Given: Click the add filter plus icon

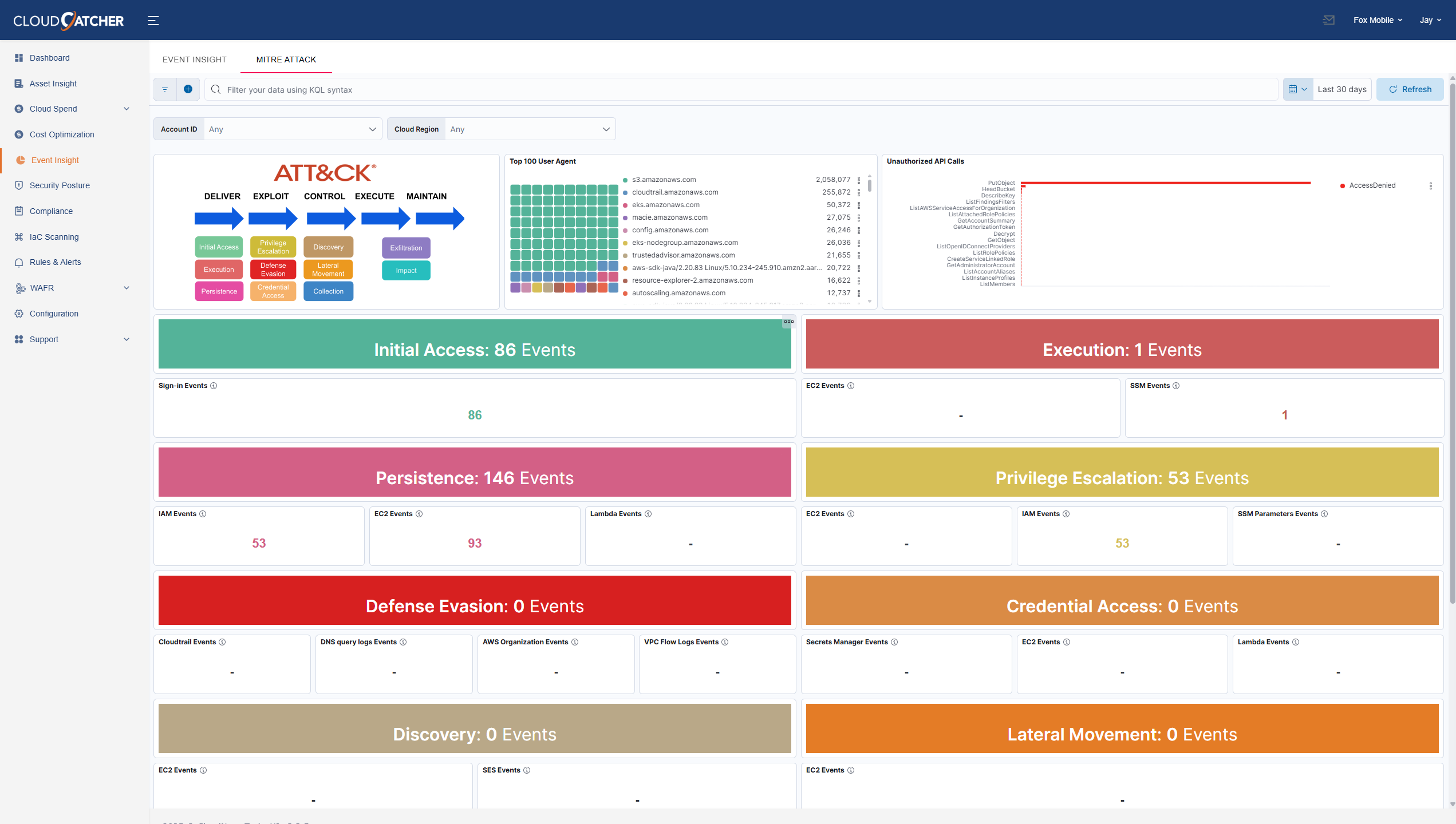Looking at the screenshot, I should (188, 89).
